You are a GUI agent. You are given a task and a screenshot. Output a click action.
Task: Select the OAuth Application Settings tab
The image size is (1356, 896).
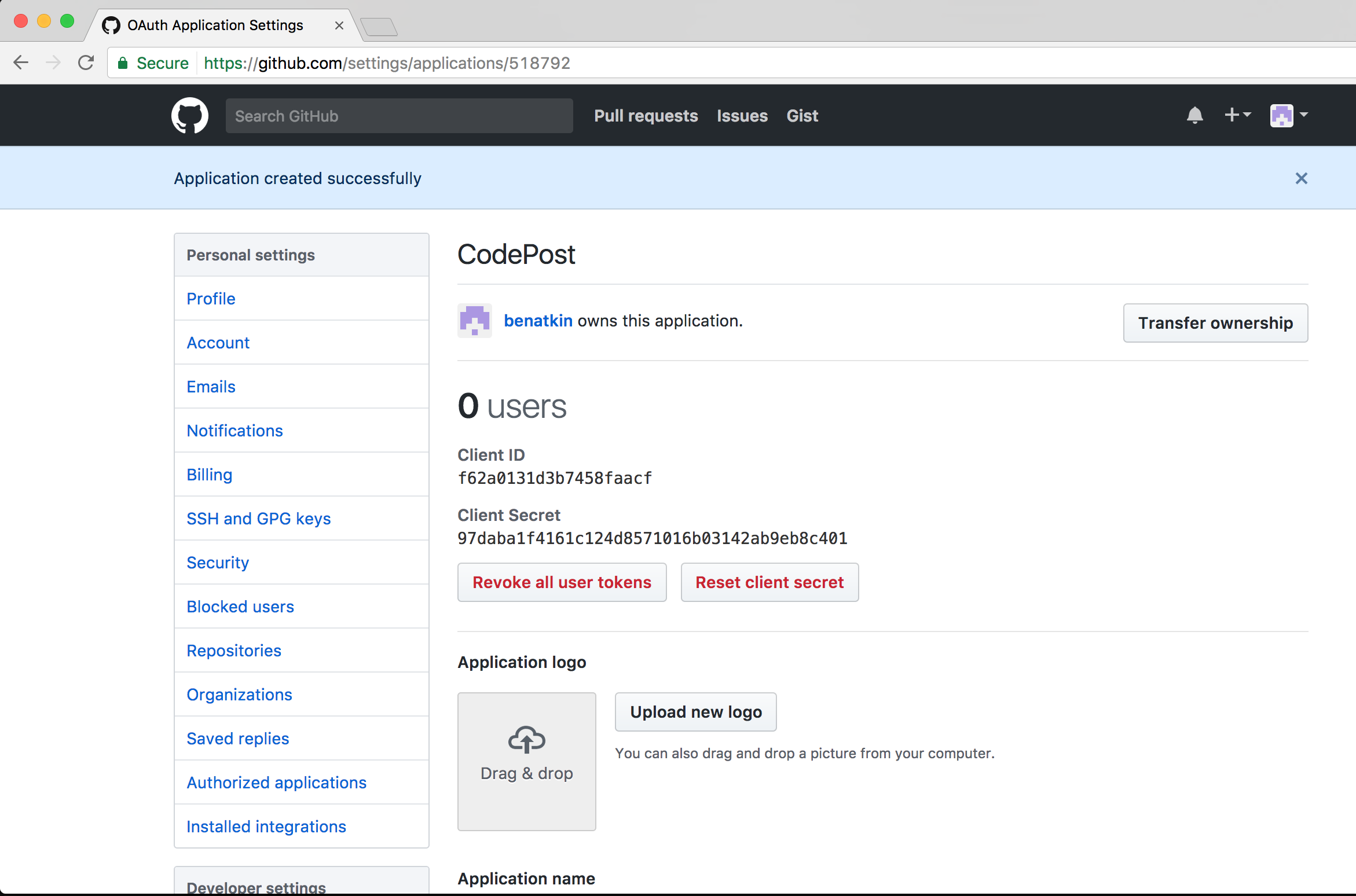pyautogui.click(x=214, y=25)
